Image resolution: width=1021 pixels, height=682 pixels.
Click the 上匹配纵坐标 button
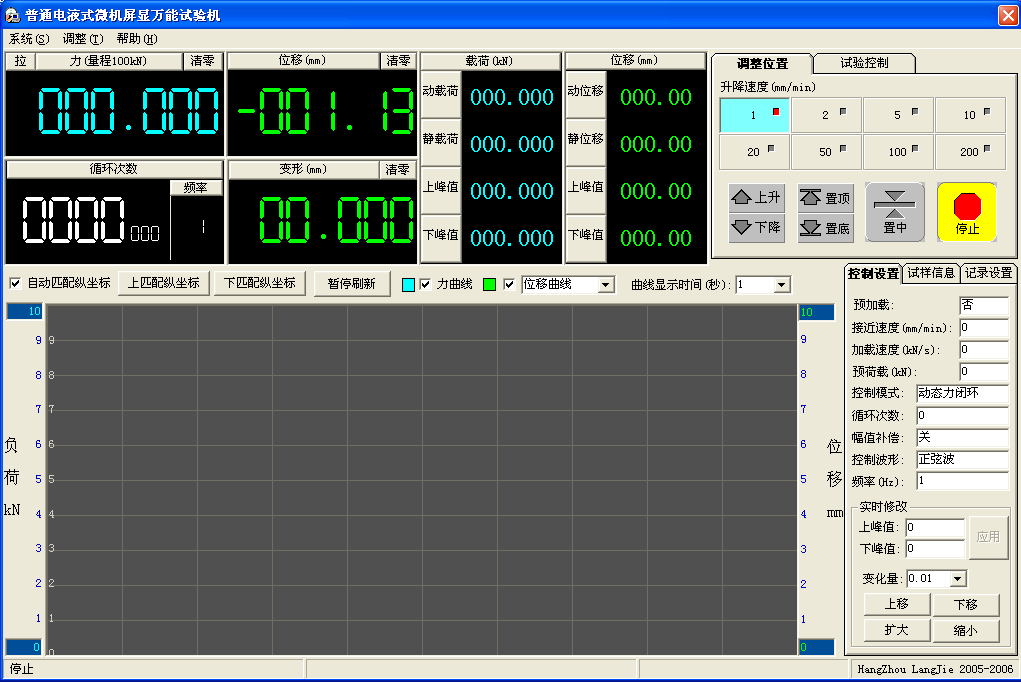pyautogui.click(x=163, y=283)
